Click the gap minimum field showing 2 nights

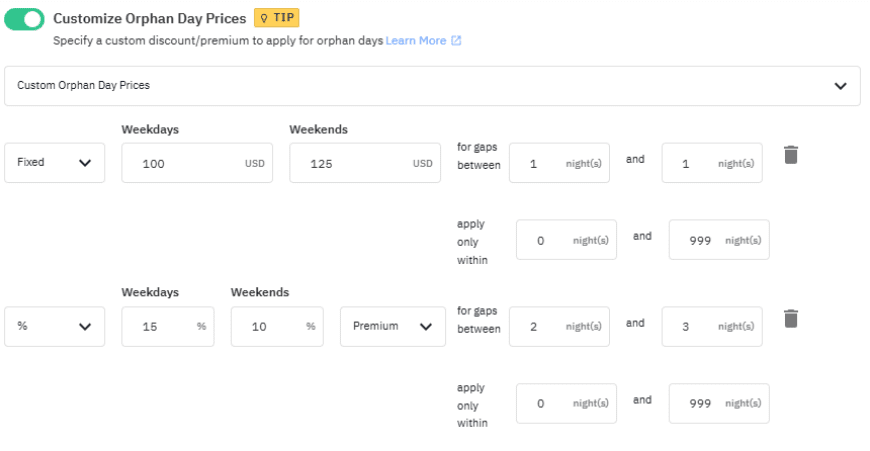pos(558,326)
